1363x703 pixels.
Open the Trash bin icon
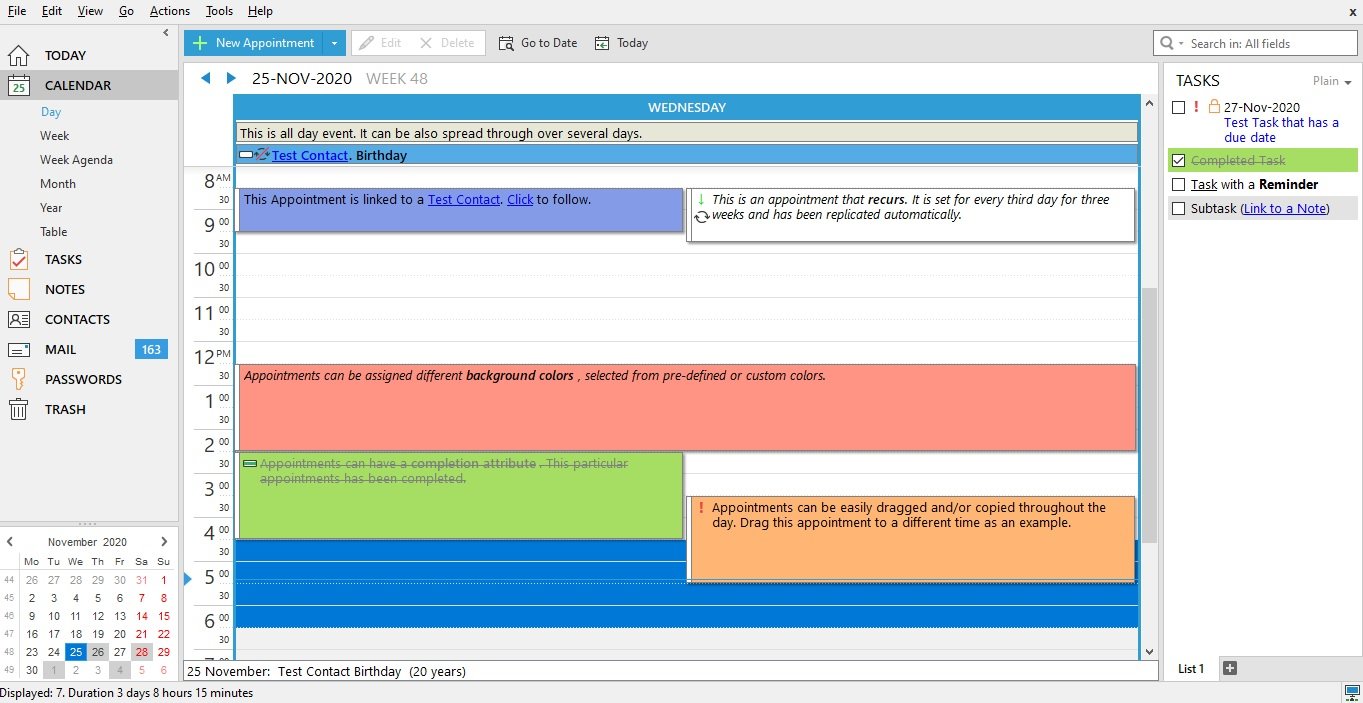(x=19, y=409)
